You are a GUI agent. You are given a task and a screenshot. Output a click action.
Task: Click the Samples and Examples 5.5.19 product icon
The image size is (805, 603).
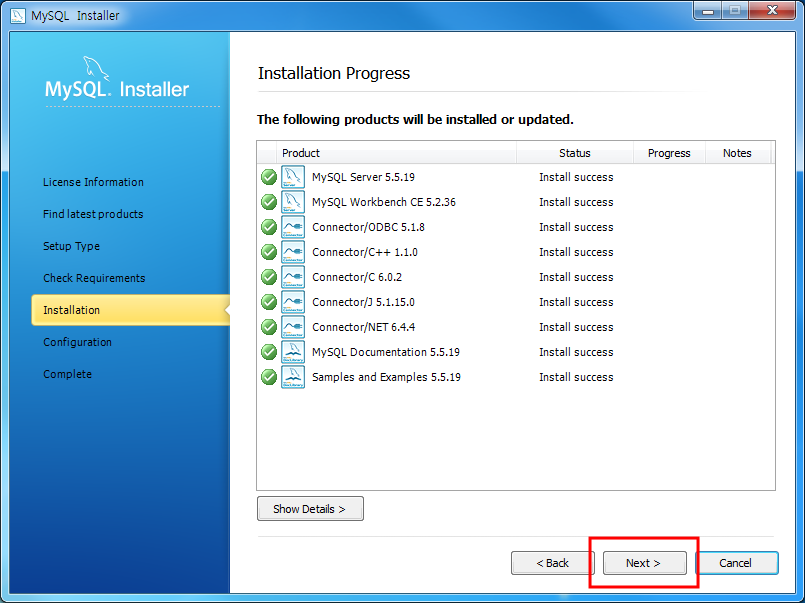click(293, 377)
